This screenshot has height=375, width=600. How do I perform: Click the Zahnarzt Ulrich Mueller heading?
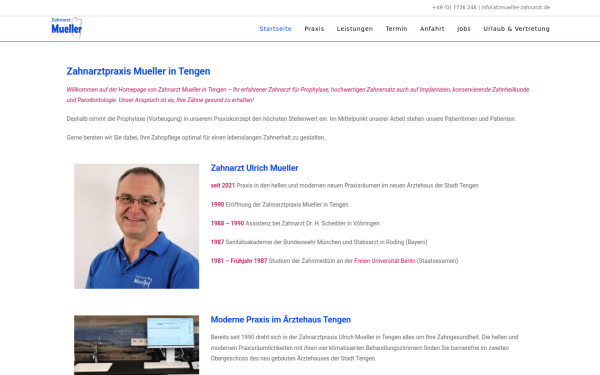pyautogui.click(x=254, y=168)
